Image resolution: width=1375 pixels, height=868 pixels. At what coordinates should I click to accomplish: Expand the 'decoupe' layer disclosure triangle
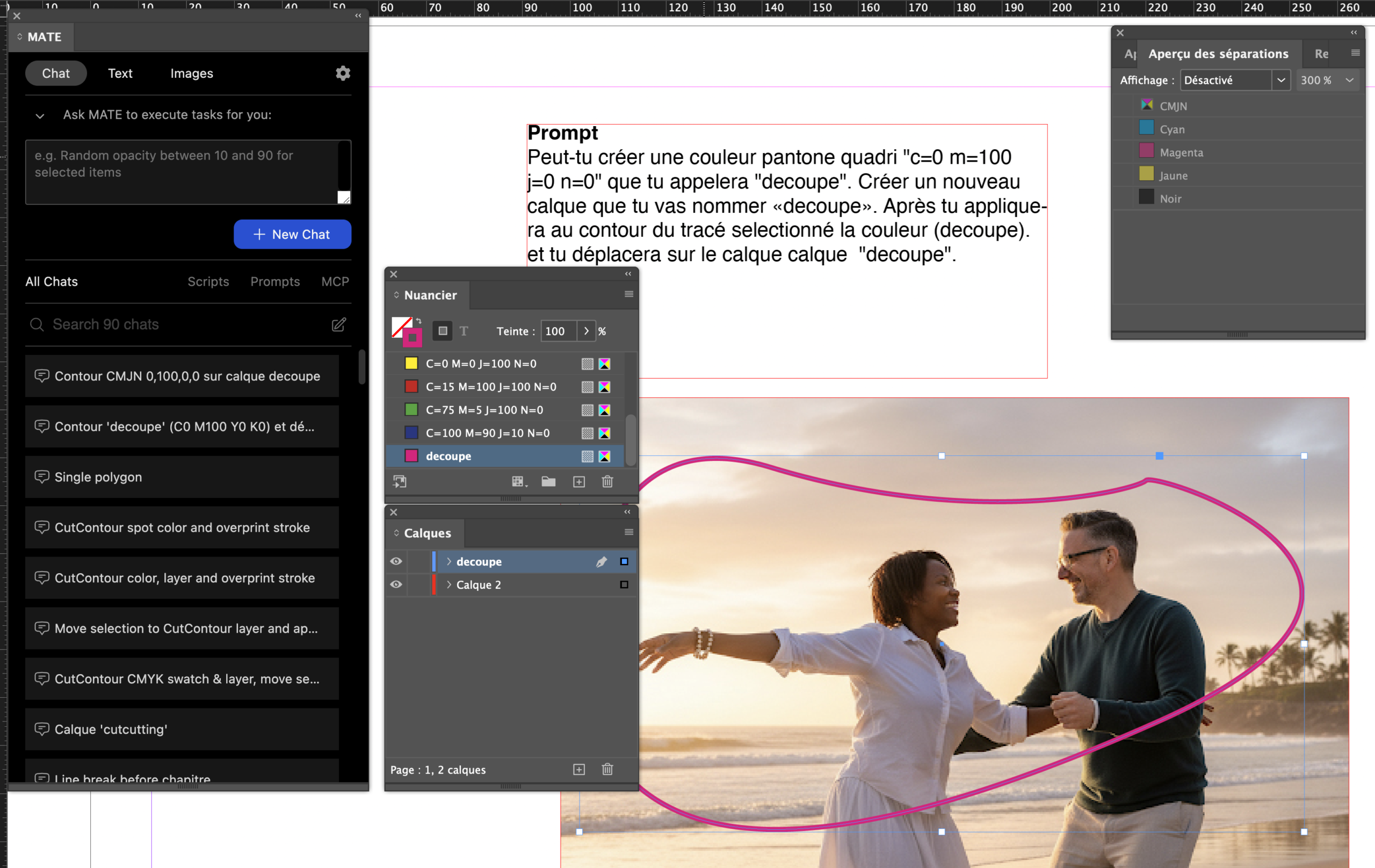click(x=449, y=561)
